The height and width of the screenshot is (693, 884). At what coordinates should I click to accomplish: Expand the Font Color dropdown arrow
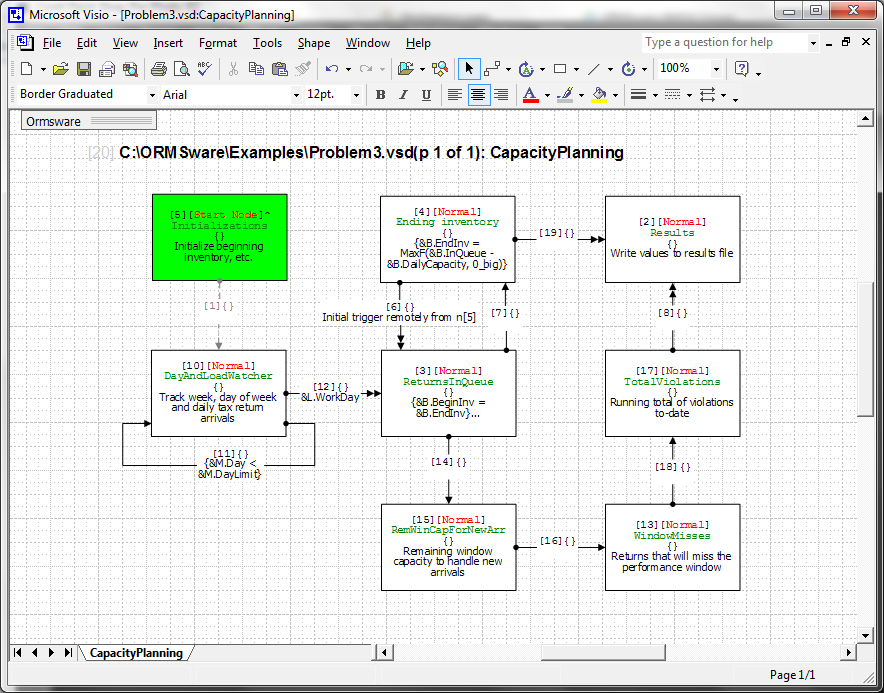[547, 95]
